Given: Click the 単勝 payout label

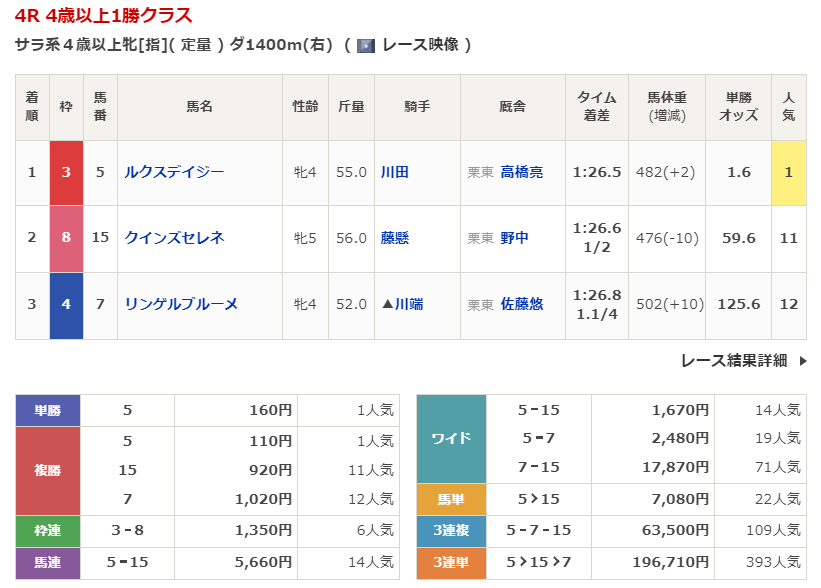Looking at the screenshot, I should point(48,410).
